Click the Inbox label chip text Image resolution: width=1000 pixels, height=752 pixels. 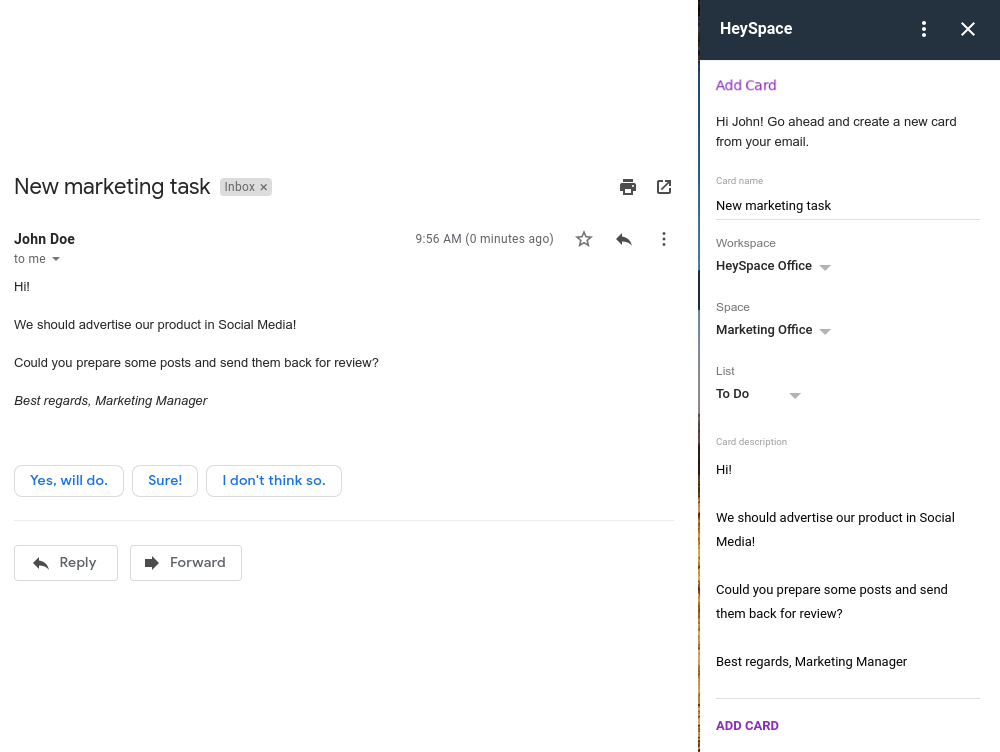[x=239, y=187]
